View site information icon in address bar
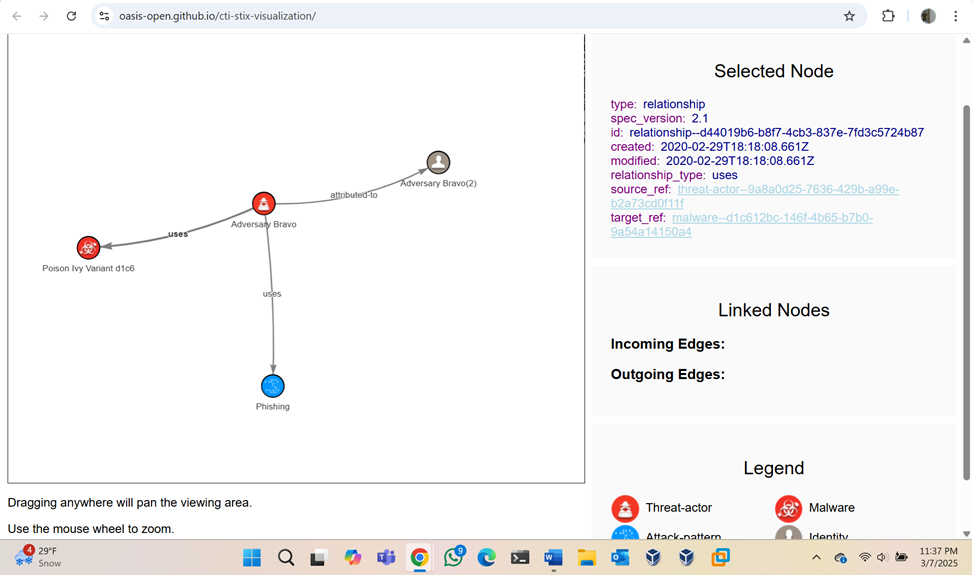Image resolution: width=972 pixels, height=575 pixels. click(104, 16)
